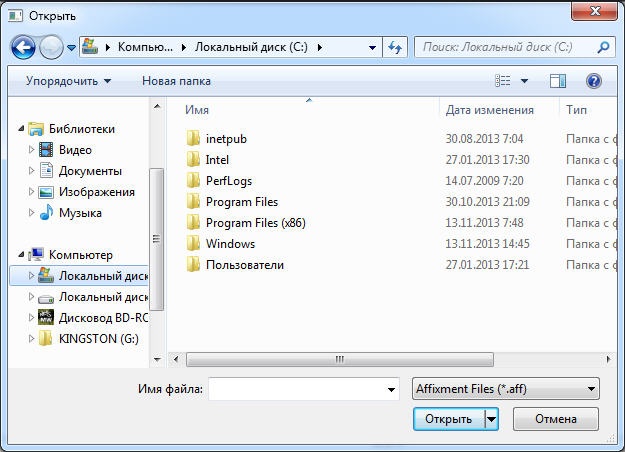Click the refresh icon beside address bar

click(394, 47)
